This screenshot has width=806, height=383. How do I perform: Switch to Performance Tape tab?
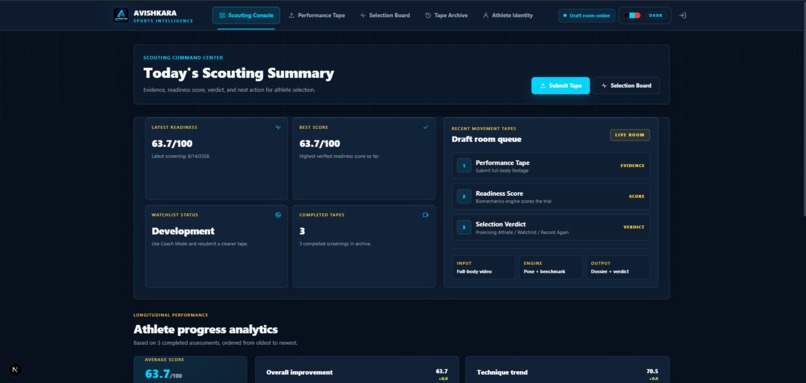317,15
